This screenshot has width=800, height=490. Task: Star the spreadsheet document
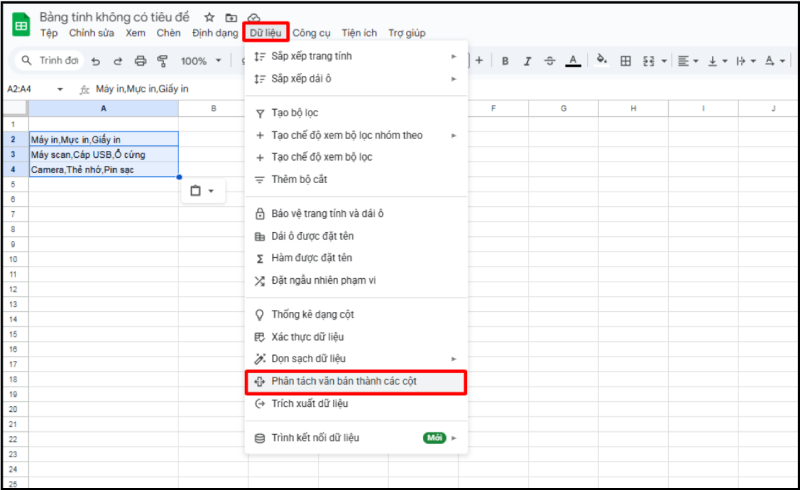click(x=209, y=18)
